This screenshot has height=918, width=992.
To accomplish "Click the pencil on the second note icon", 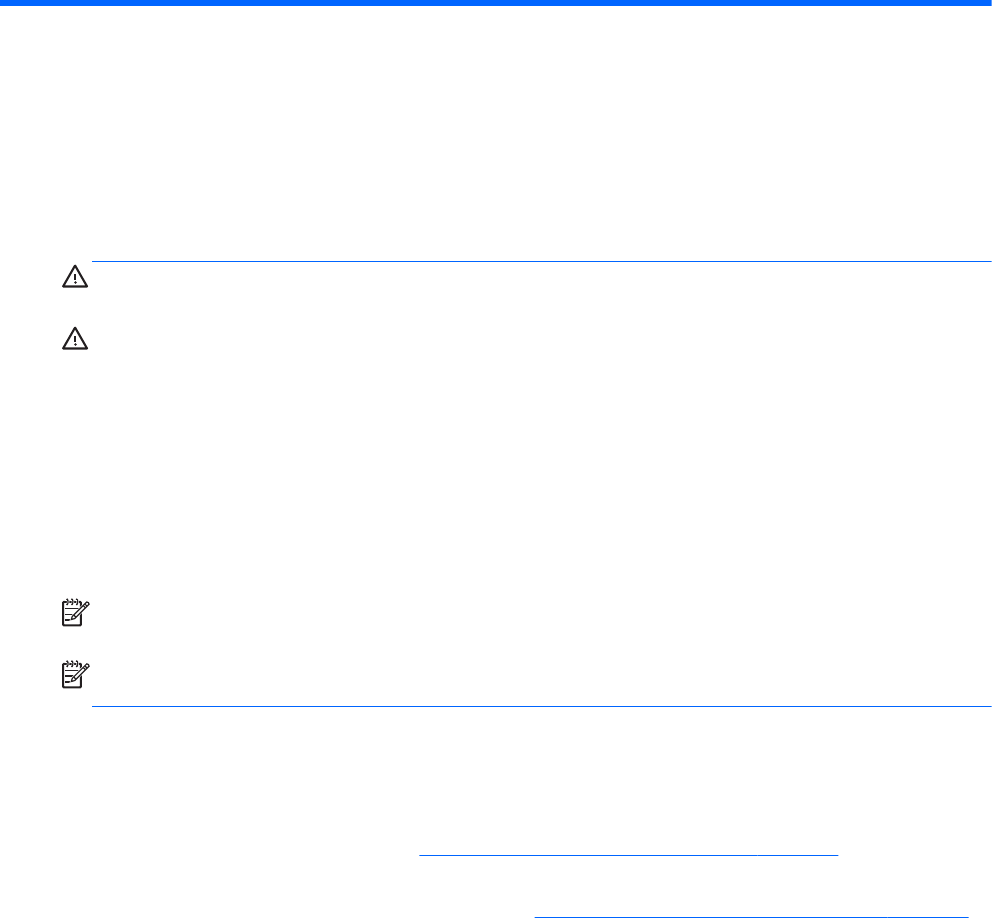I will pos(80,676).
